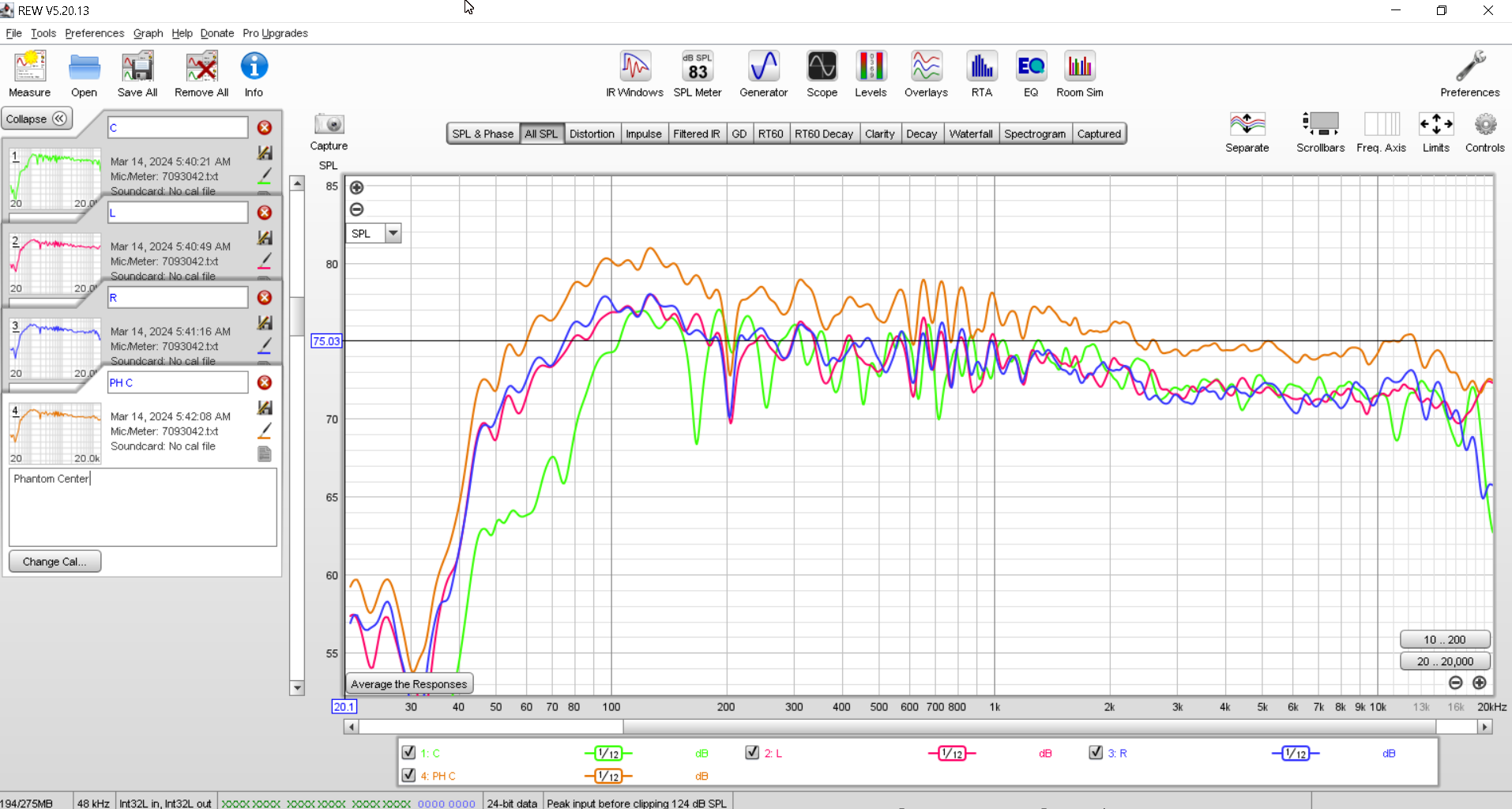
Task: Open the Pro Upgrades menu
Action: (275, 33)
